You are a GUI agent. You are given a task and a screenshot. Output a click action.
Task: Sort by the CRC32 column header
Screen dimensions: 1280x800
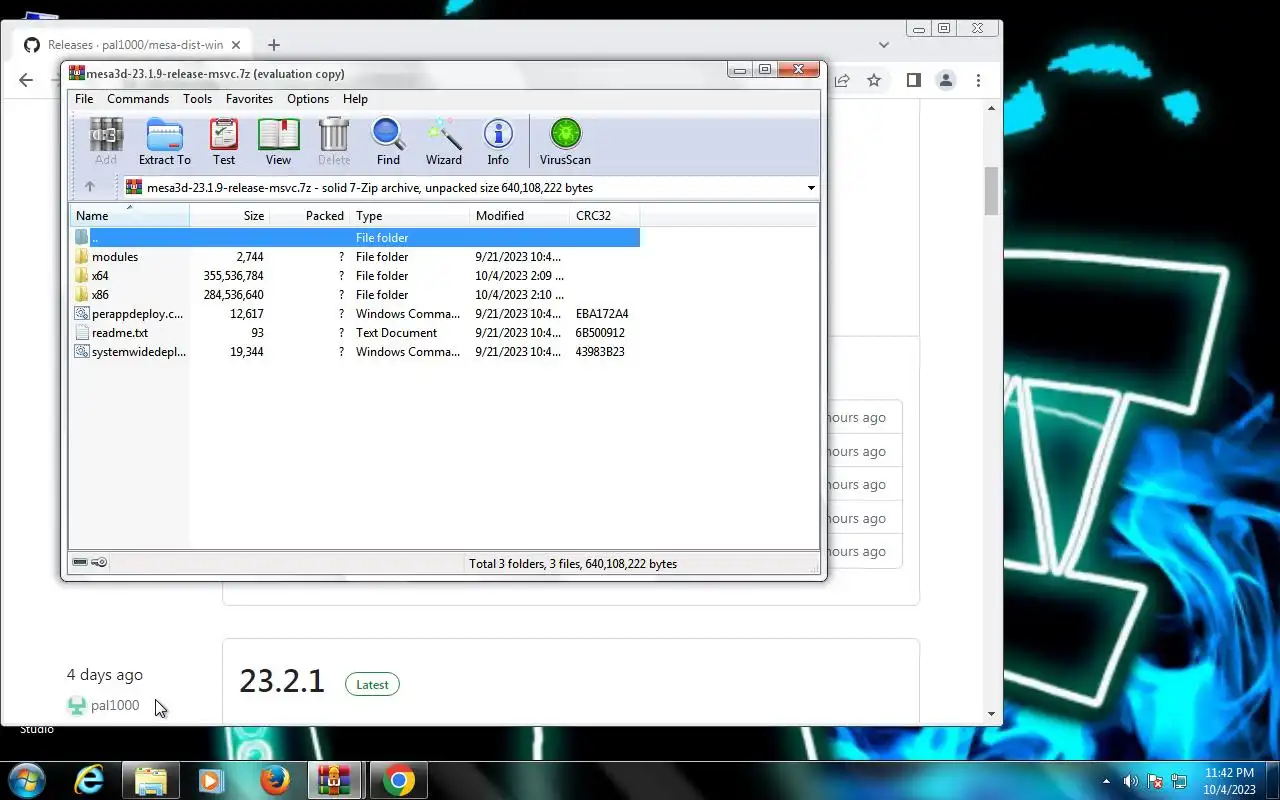pyautogui.click(x=604, y=216)
